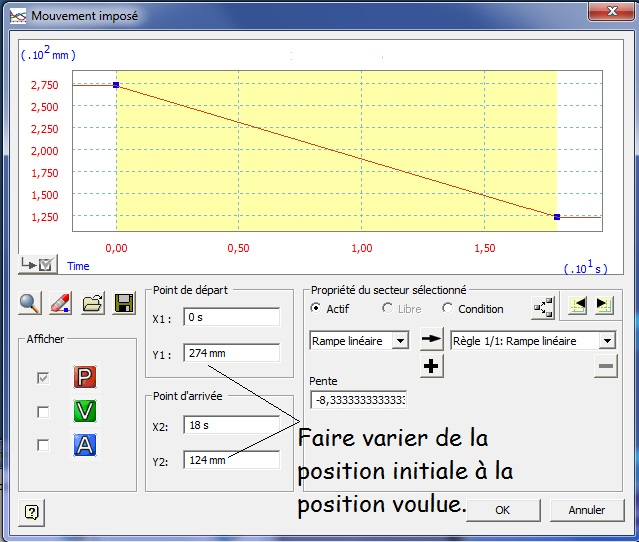This screenshot has height=542, width=639.
Task: Click the OK button
Action: tap(503, 510)
